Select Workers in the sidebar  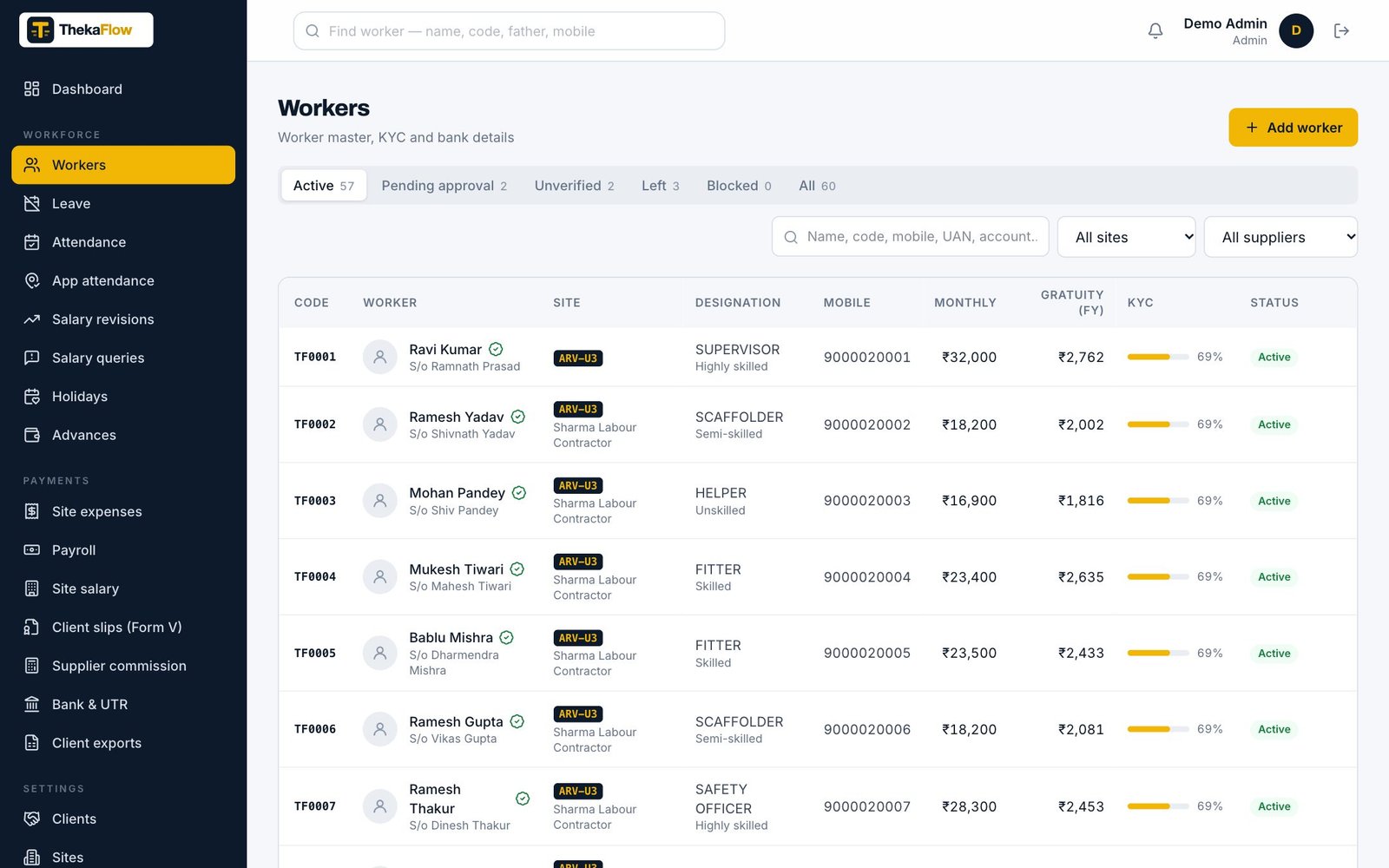123,165
